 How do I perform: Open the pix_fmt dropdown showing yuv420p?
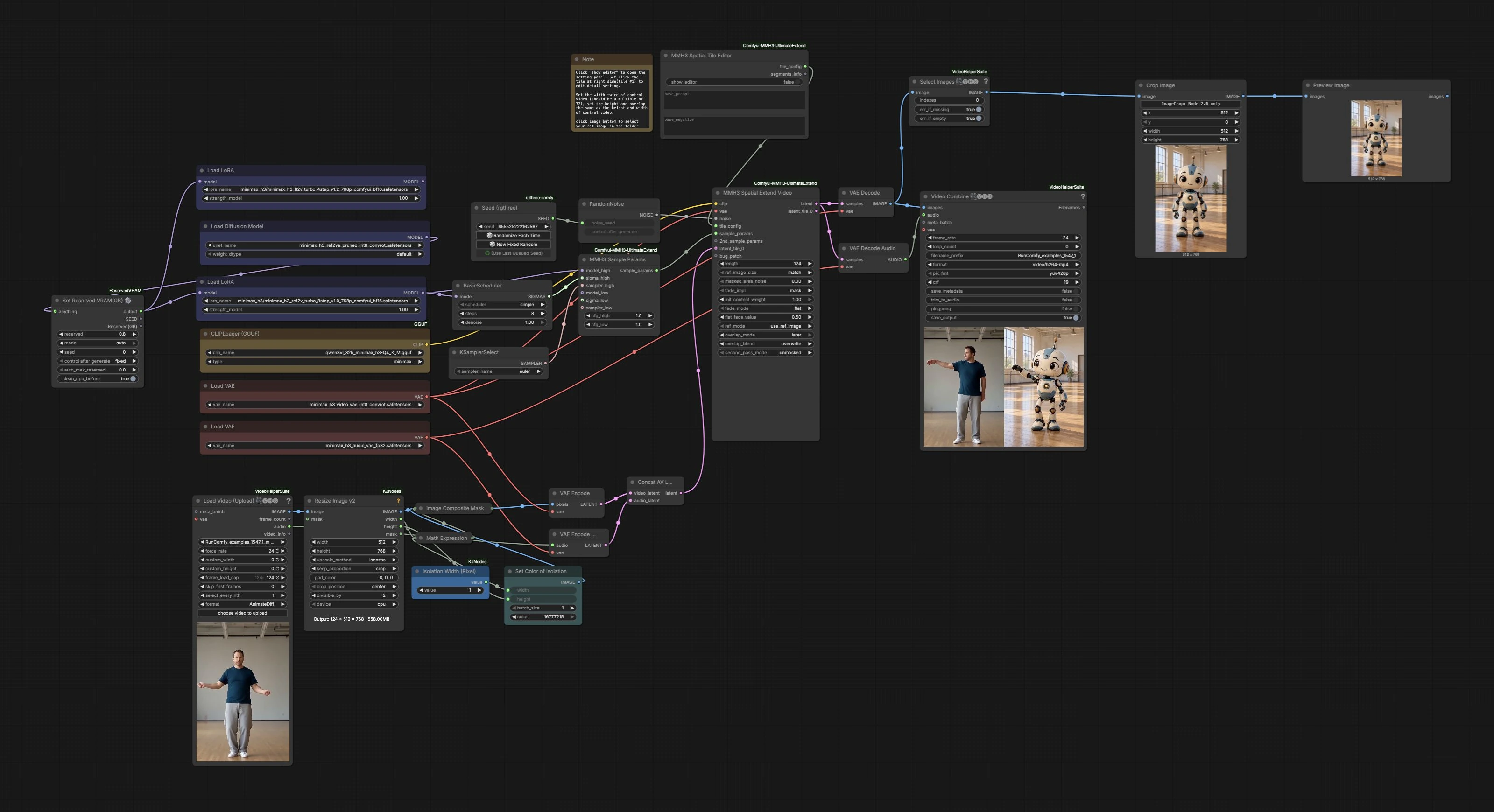click(1003, 273)
